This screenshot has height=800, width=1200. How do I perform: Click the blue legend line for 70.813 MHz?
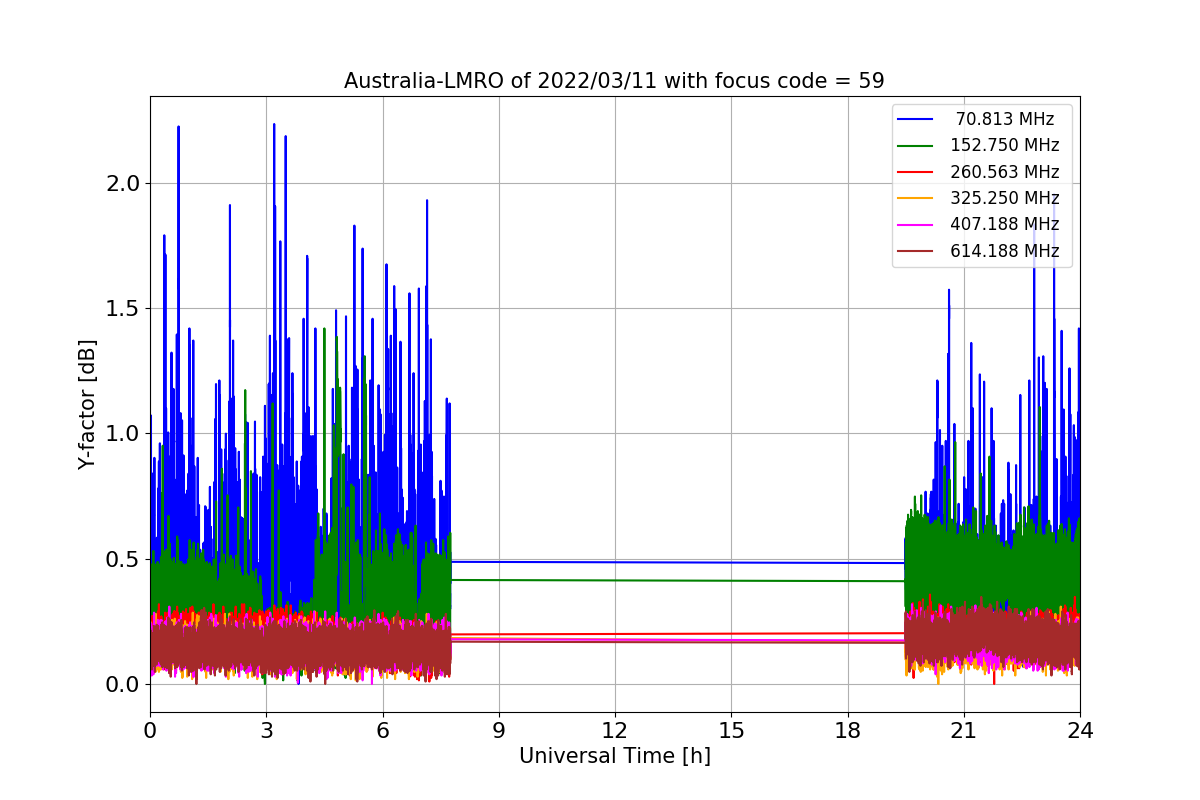coord(916,120)
